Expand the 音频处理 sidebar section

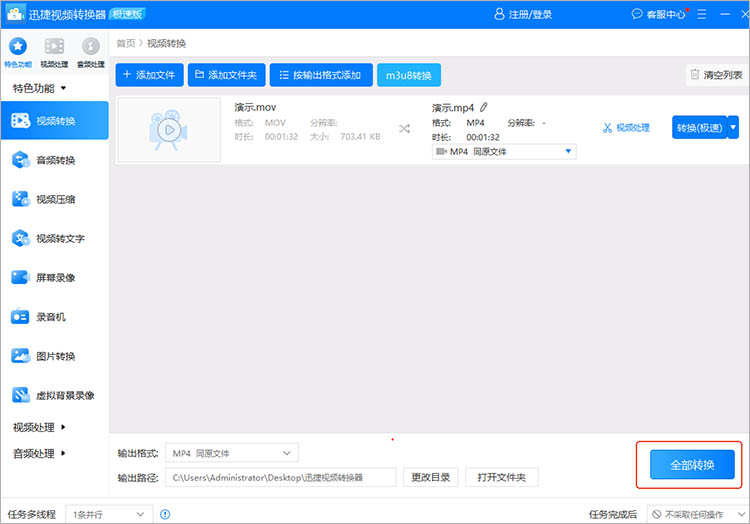pos(39,453)
